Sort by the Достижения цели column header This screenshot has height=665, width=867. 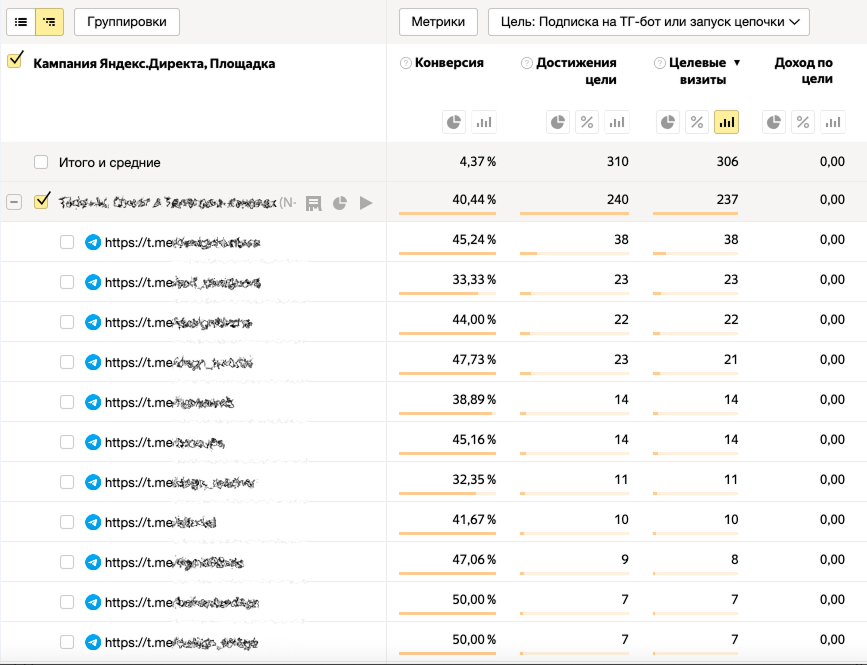click(x=576, y=70)
